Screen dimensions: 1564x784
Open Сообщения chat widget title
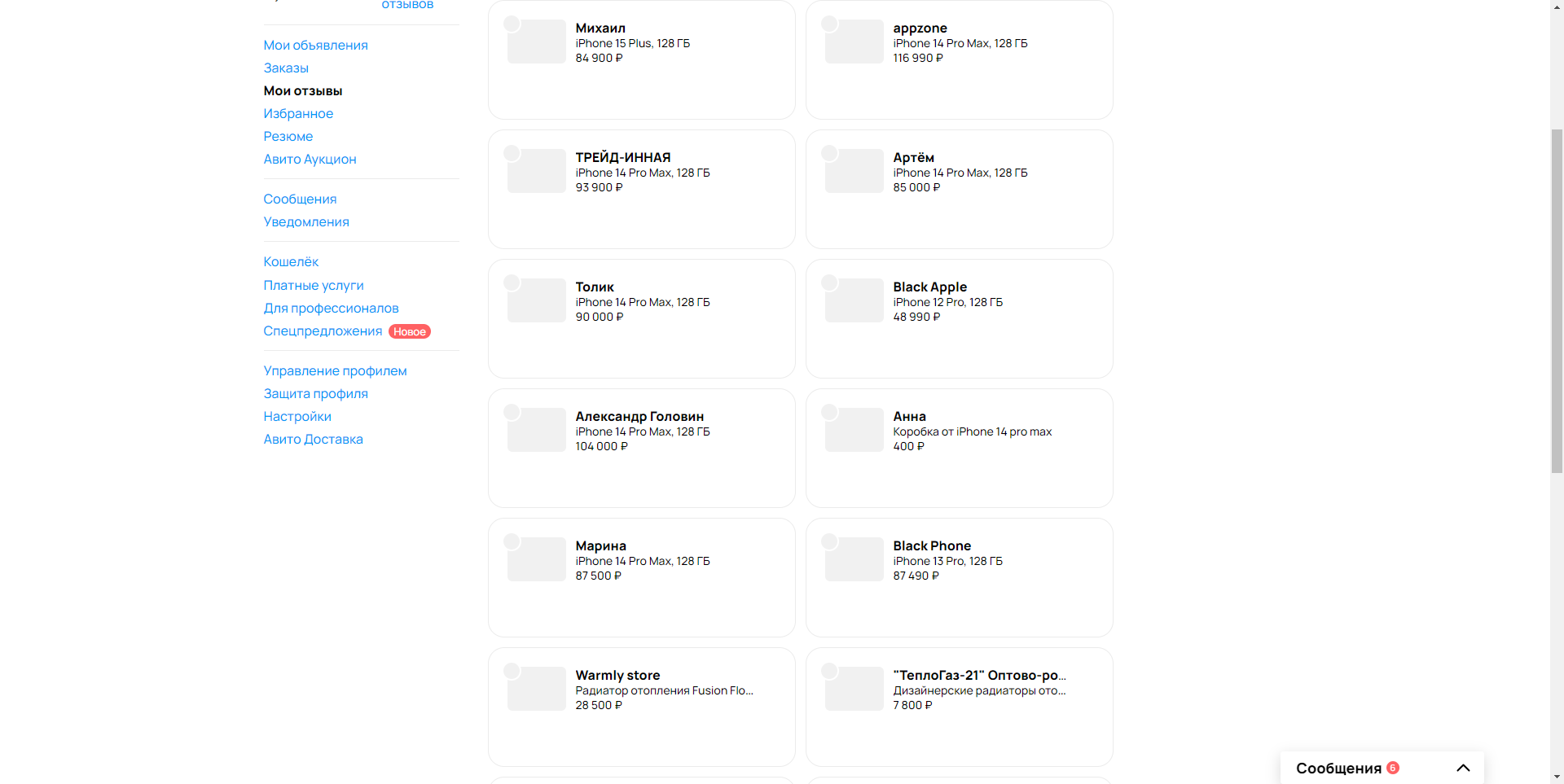(1338, 769)
